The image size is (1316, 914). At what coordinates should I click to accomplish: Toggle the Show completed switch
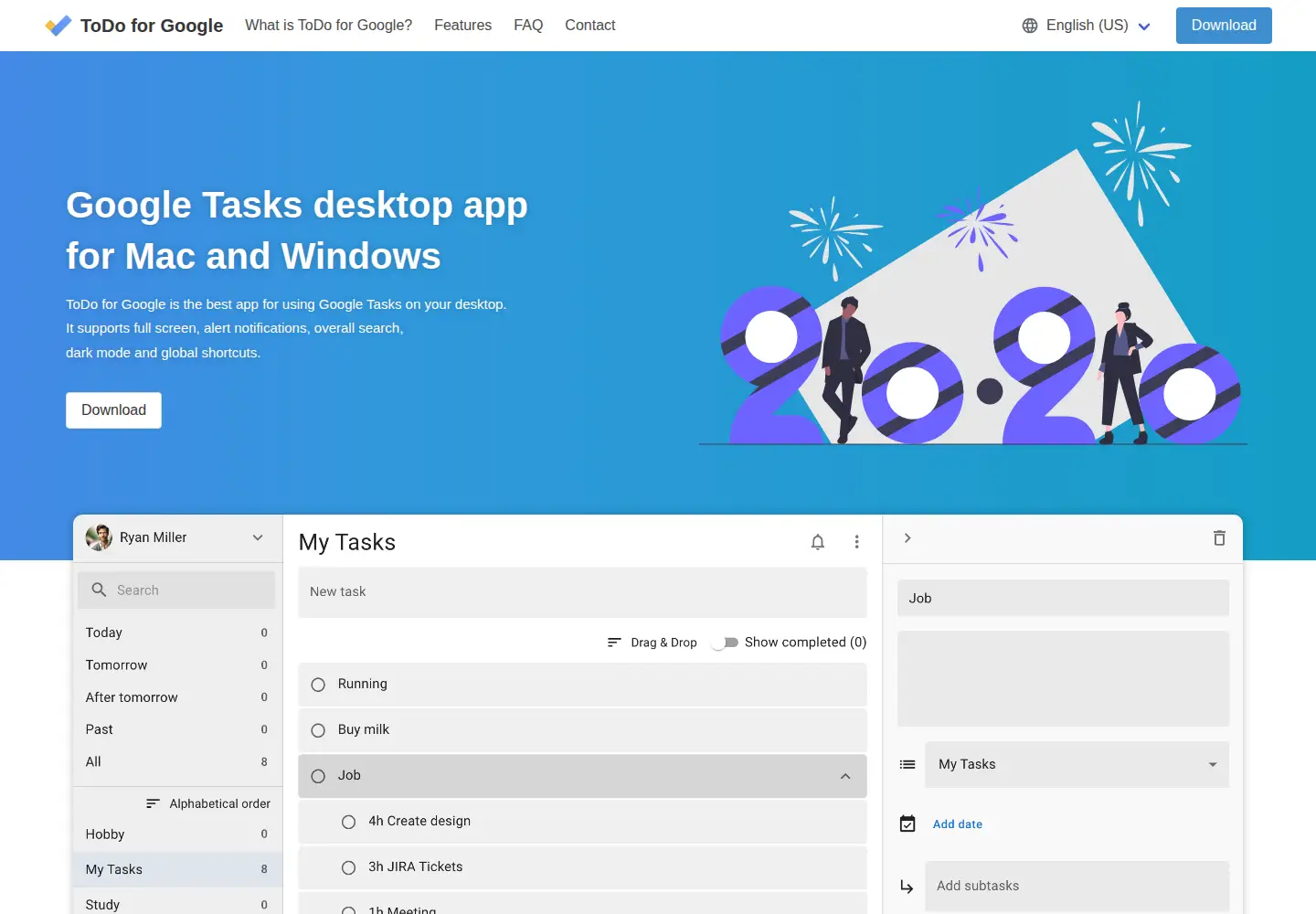click(x=725, y=643)
